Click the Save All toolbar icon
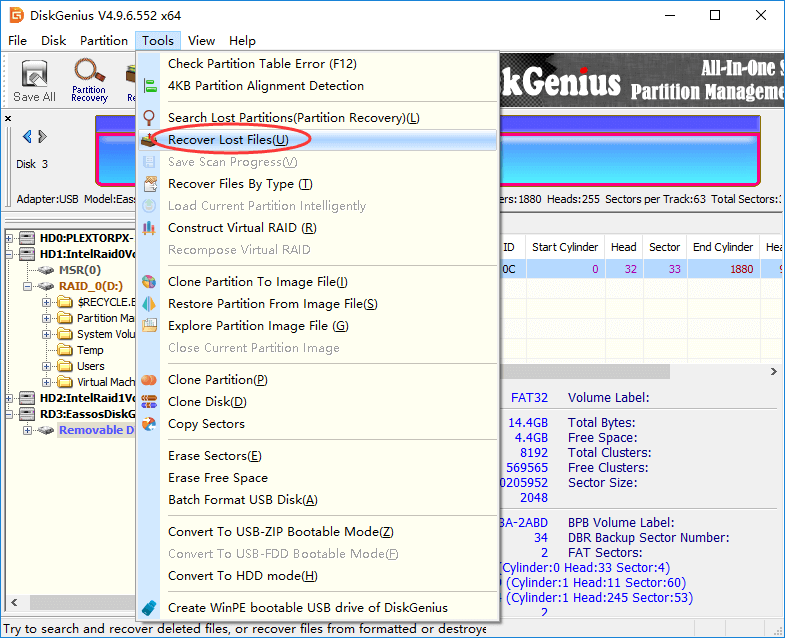The image size is (785, 638). (34, 76)
